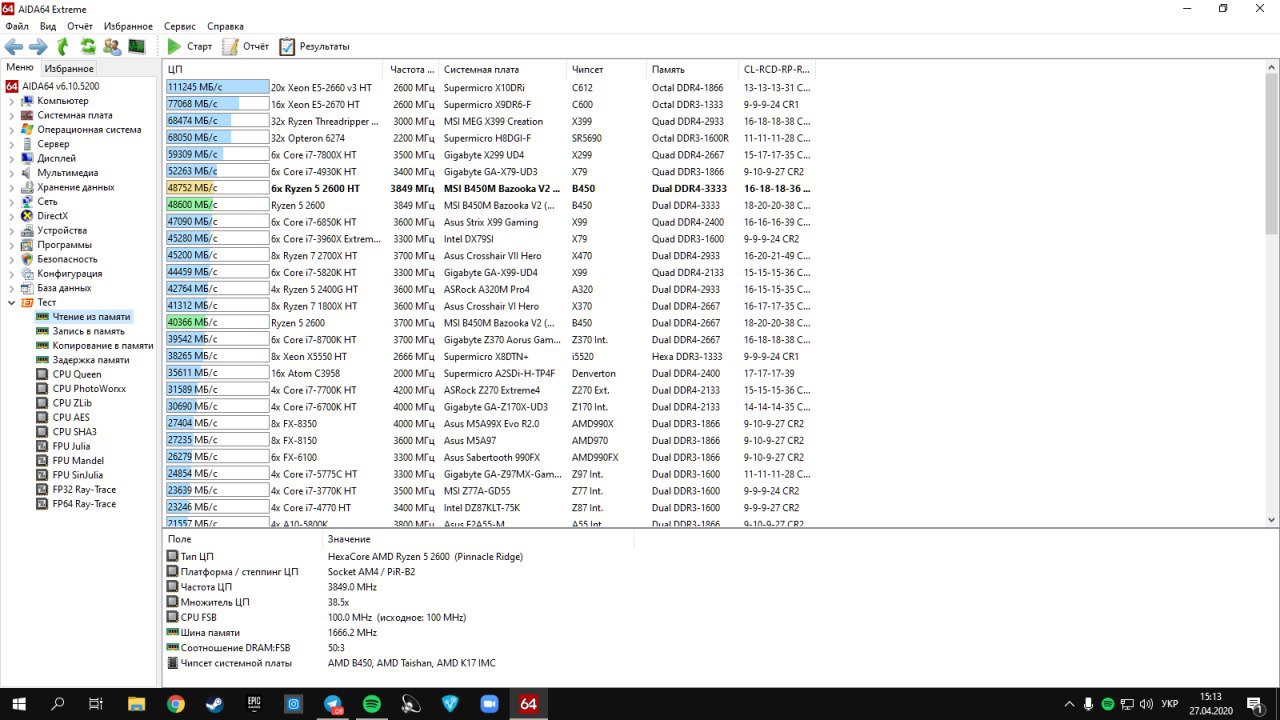Screen dimensions: 1280x720
Task: Expand the Сервер tree node
Action: [11, 144]
